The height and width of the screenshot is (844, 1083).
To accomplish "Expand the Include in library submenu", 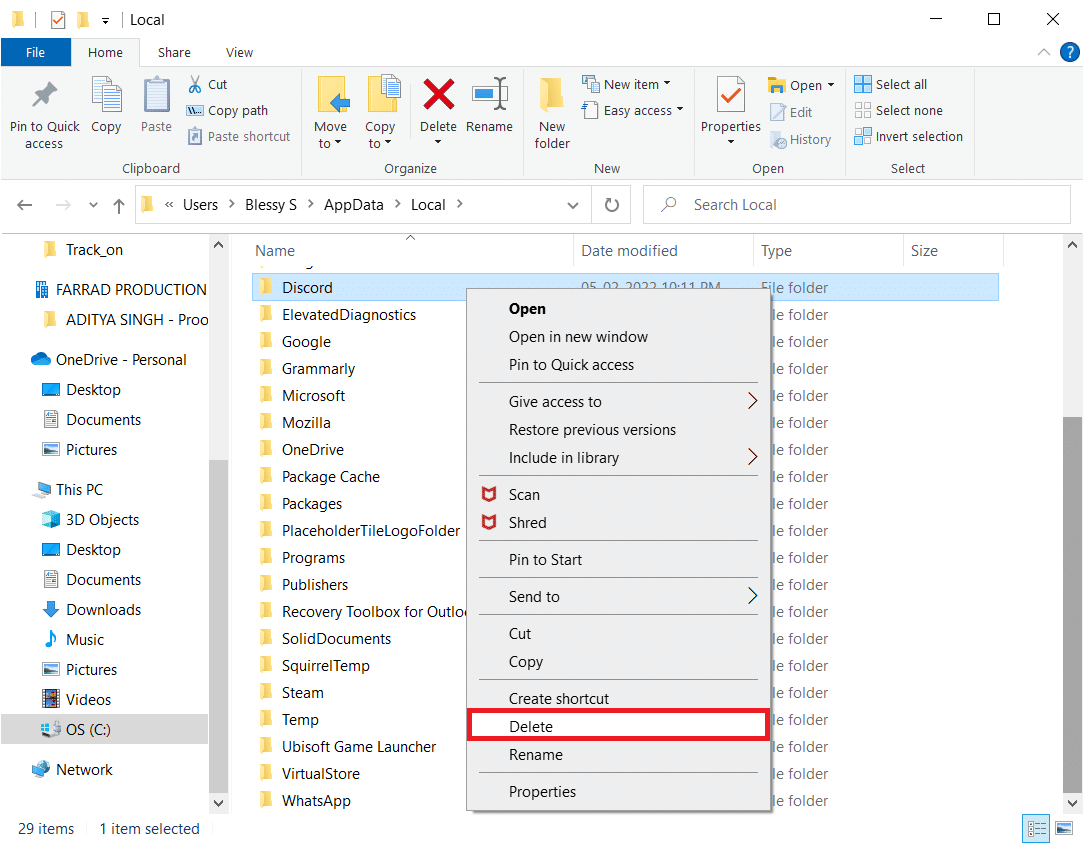I will coord(753,457).
